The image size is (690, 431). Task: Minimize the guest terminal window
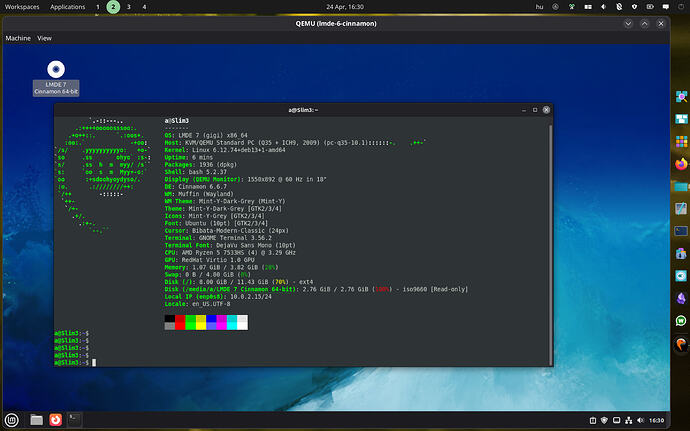click(524, 110)
